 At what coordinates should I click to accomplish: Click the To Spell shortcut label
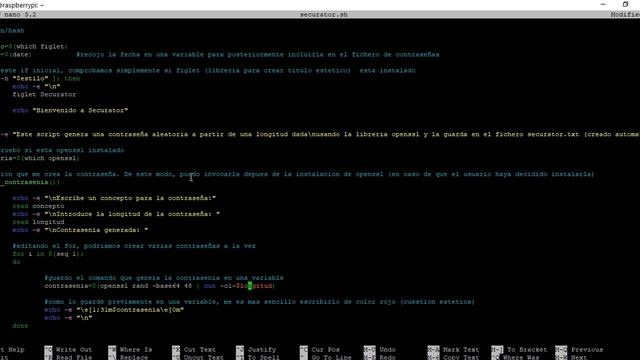tap(264, 357)
